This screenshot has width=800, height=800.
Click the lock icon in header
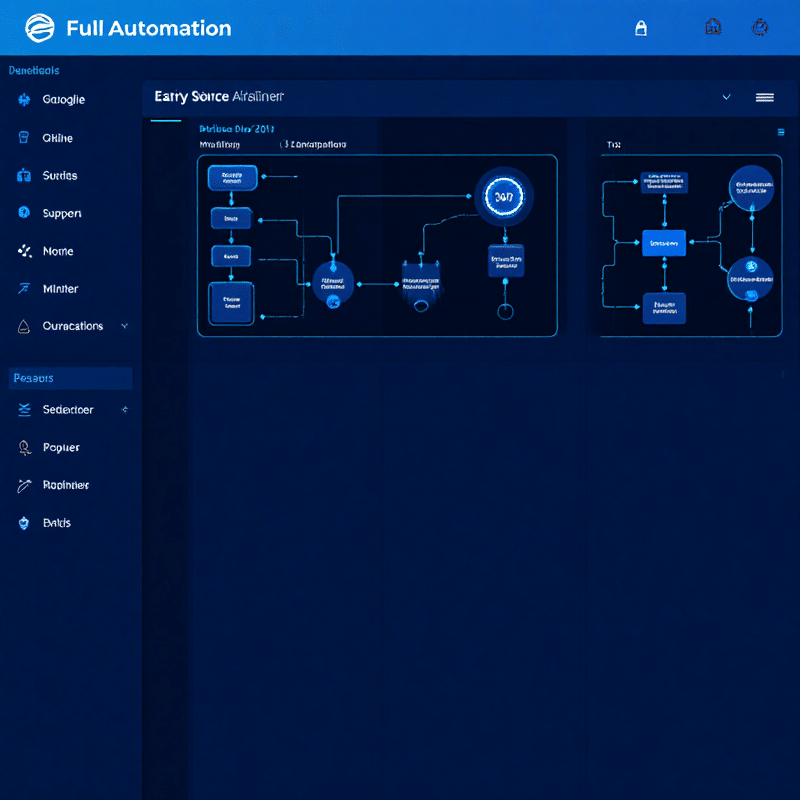(641, 28)
